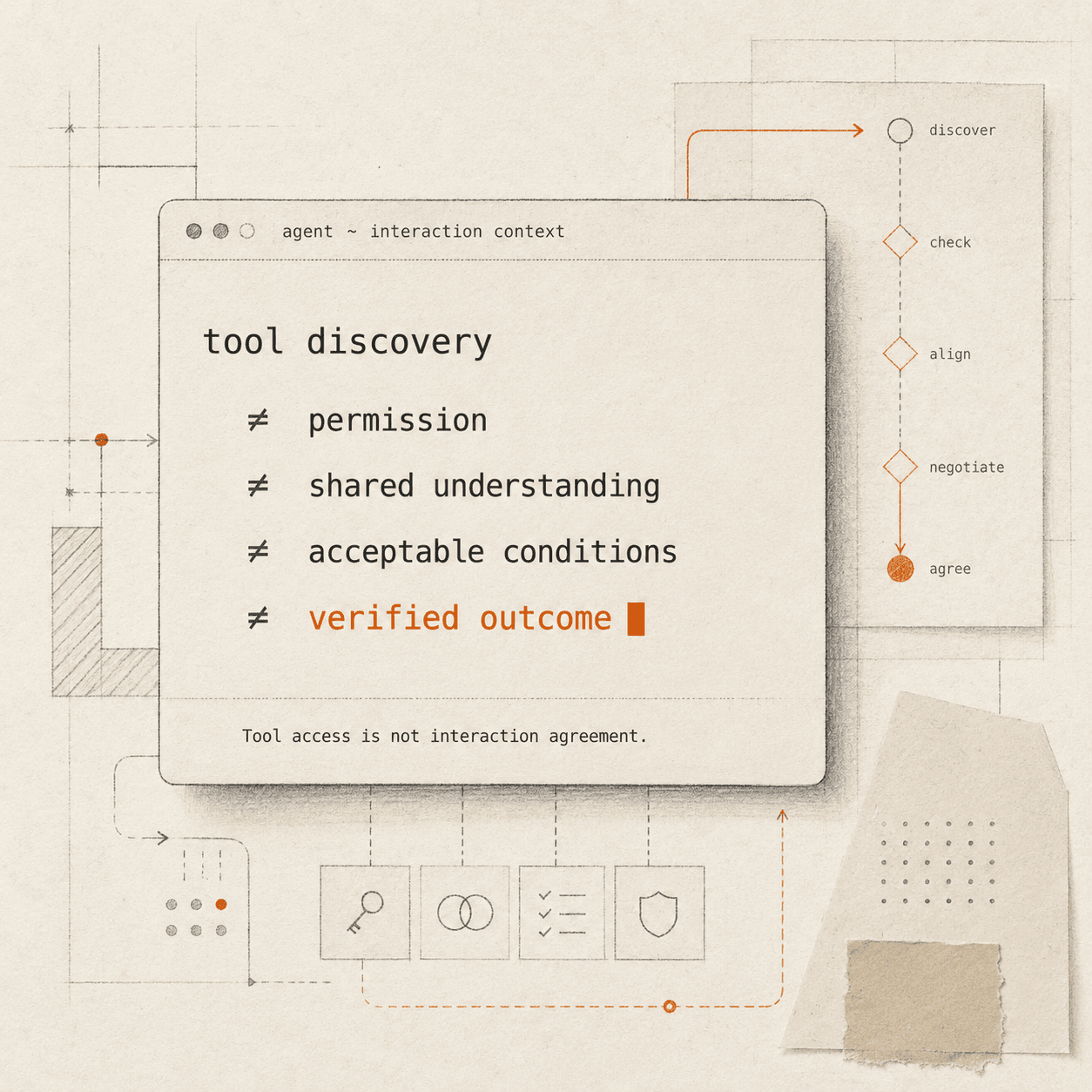
Task: Click the not-equal sign beside shared understanding
Action: click(258, 486)
